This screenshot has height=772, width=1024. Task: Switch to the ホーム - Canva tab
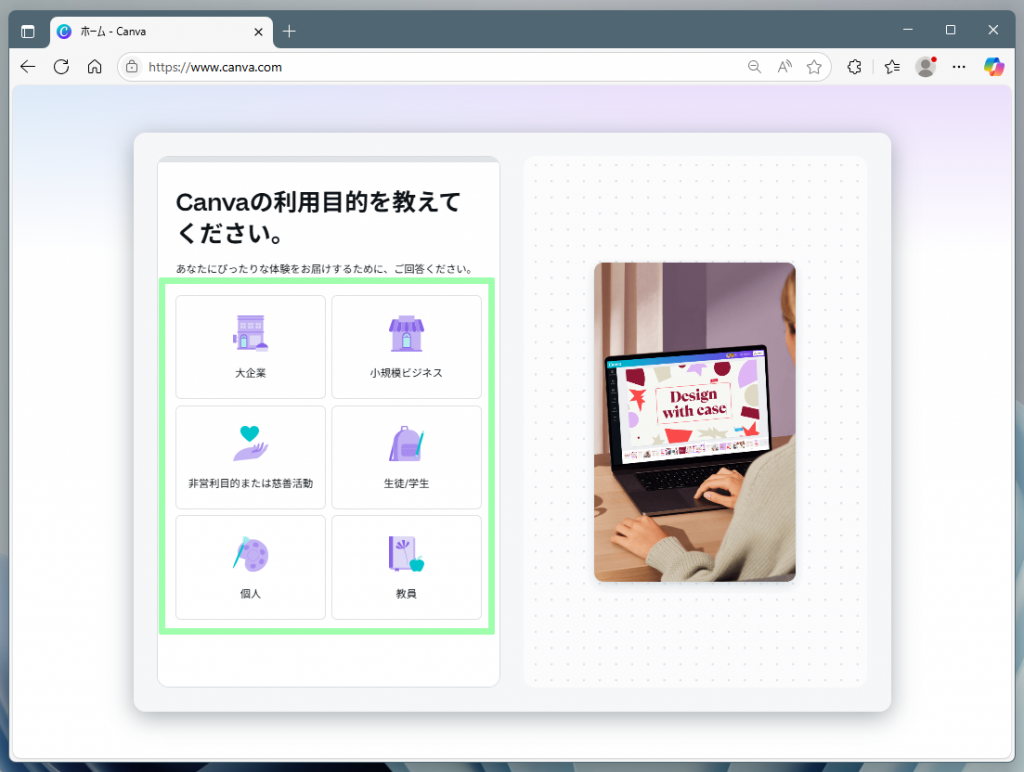(150, 31)
